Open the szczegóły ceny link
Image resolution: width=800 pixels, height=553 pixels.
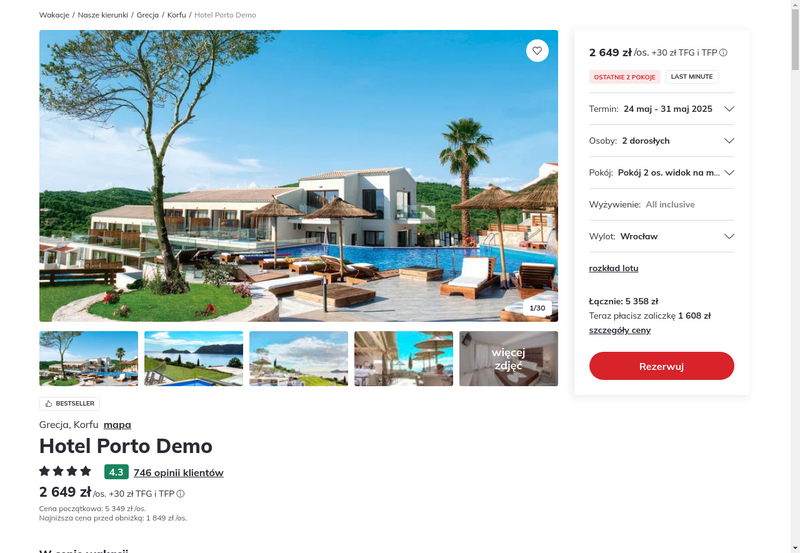pyautogui.click(x=619, y=330)
